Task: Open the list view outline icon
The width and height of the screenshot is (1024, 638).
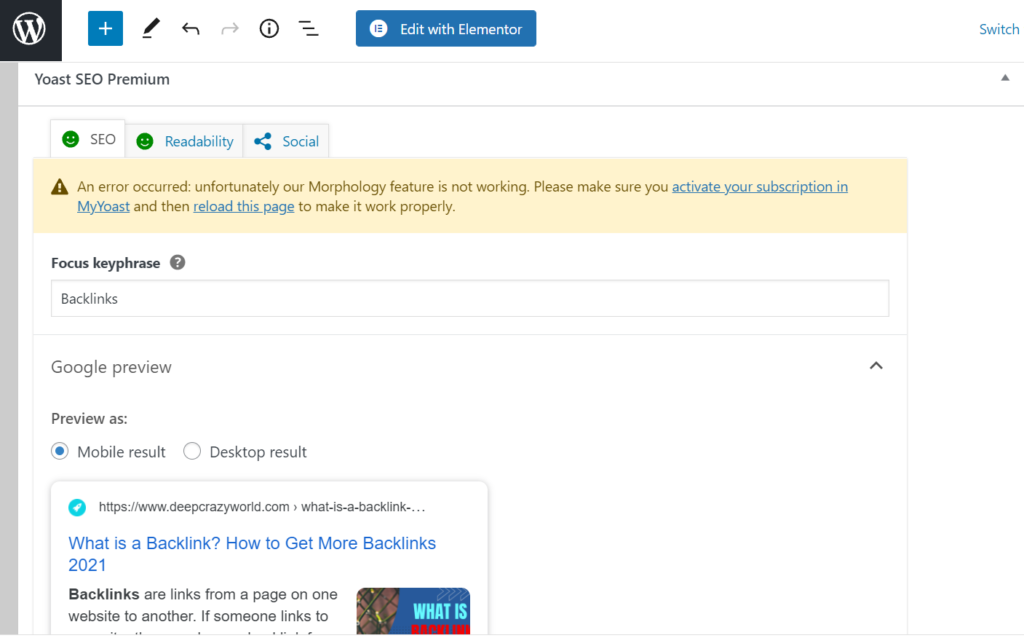Action: [x=308, y=29]
